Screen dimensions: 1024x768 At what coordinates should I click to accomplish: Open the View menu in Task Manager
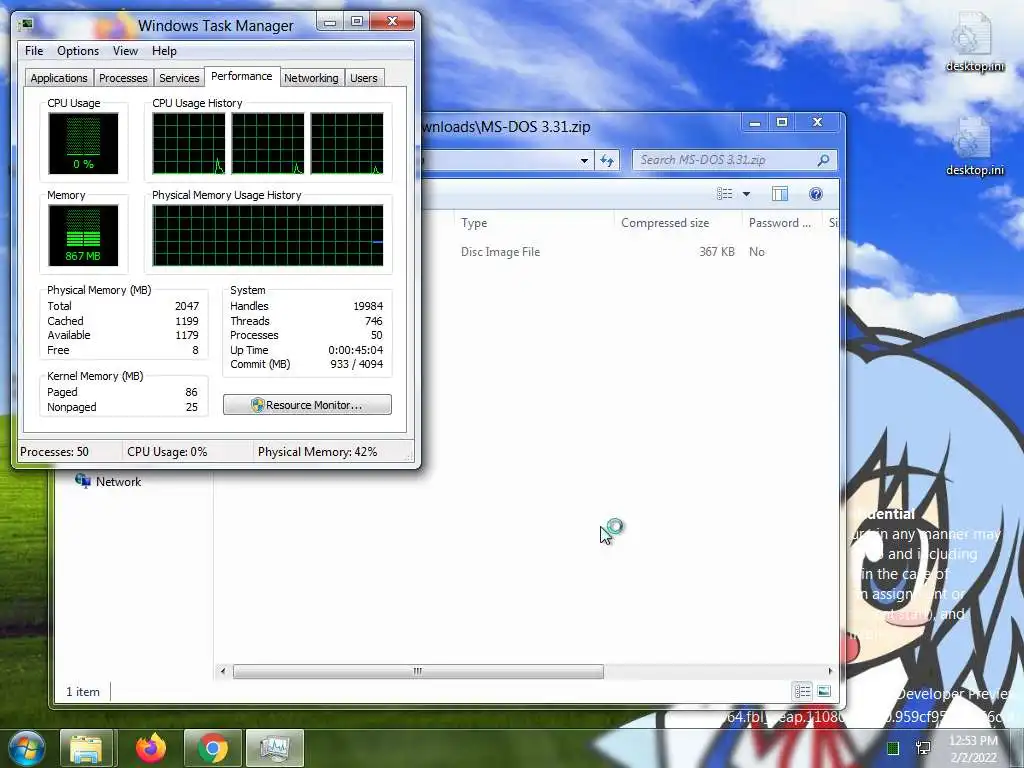125,51
